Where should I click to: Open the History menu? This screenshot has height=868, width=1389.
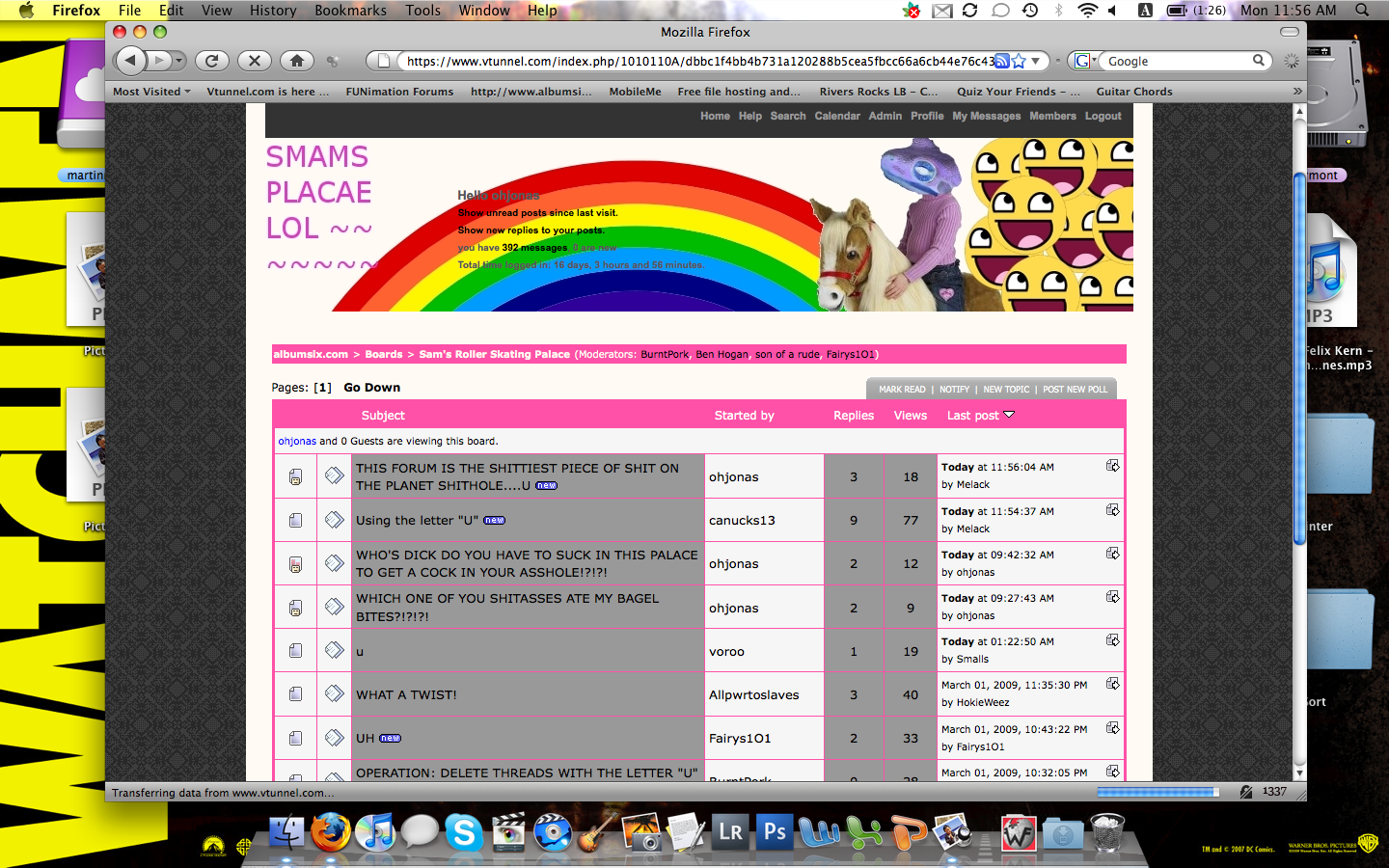pos(273,10)
